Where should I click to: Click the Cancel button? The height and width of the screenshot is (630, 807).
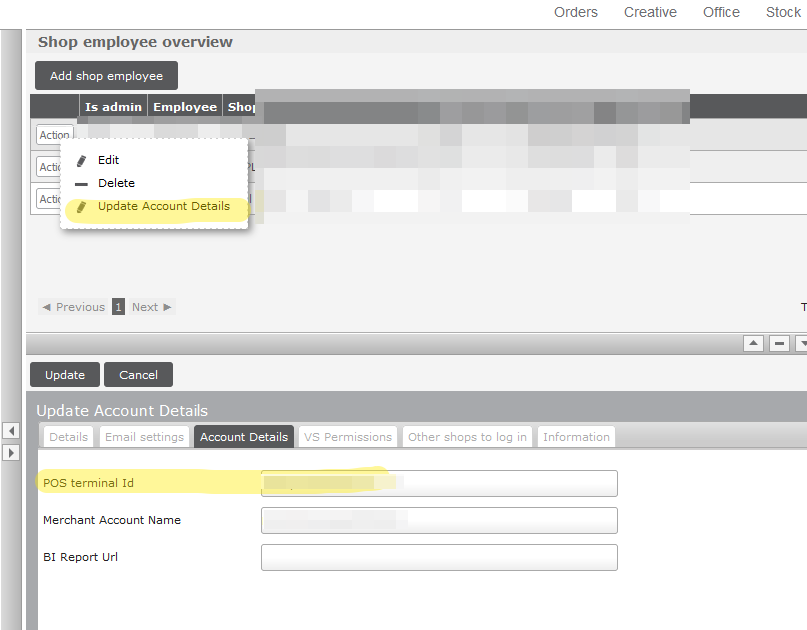(138, 375)
